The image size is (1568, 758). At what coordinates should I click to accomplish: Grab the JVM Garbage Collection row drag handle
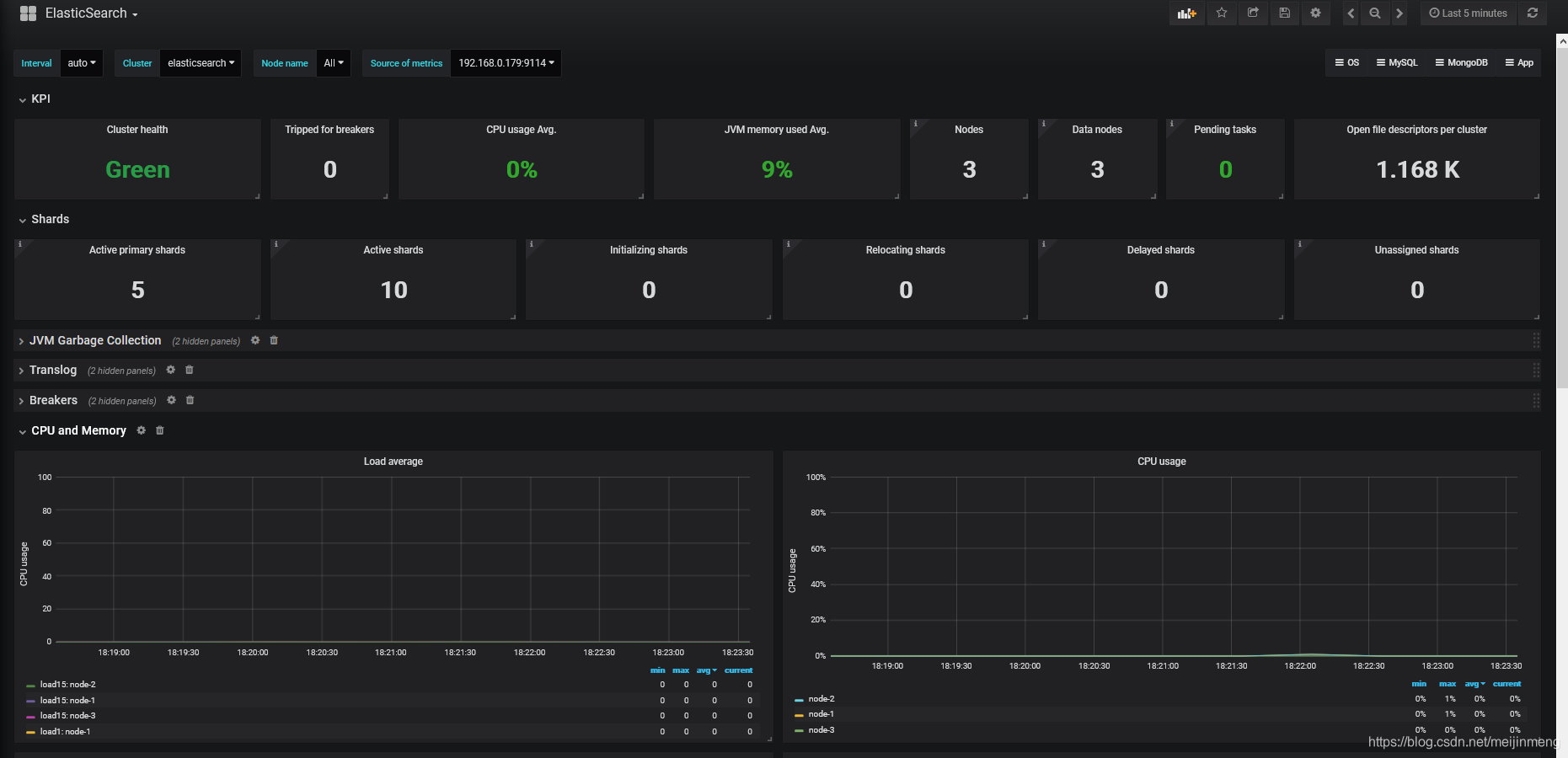tap(1536, 340)
